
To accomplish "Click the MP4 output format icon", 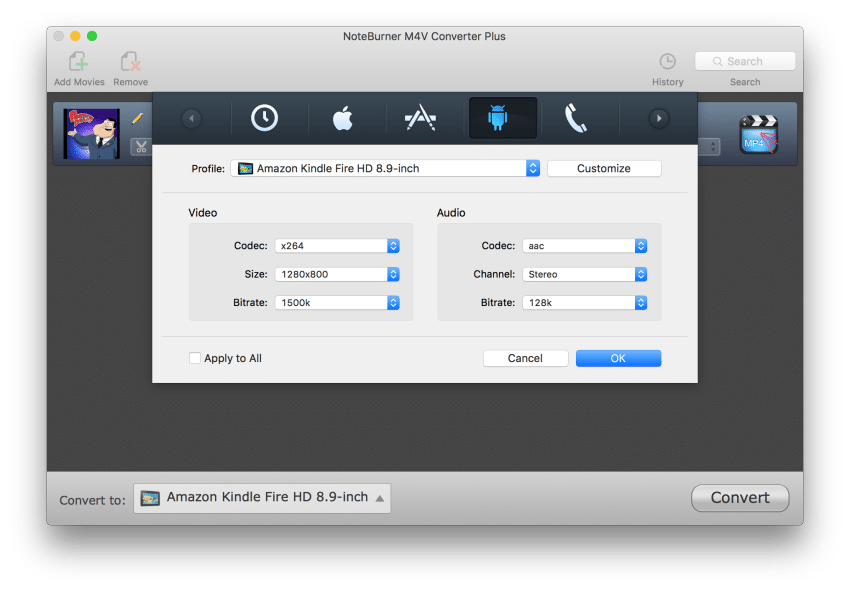I will click(757, 133).
